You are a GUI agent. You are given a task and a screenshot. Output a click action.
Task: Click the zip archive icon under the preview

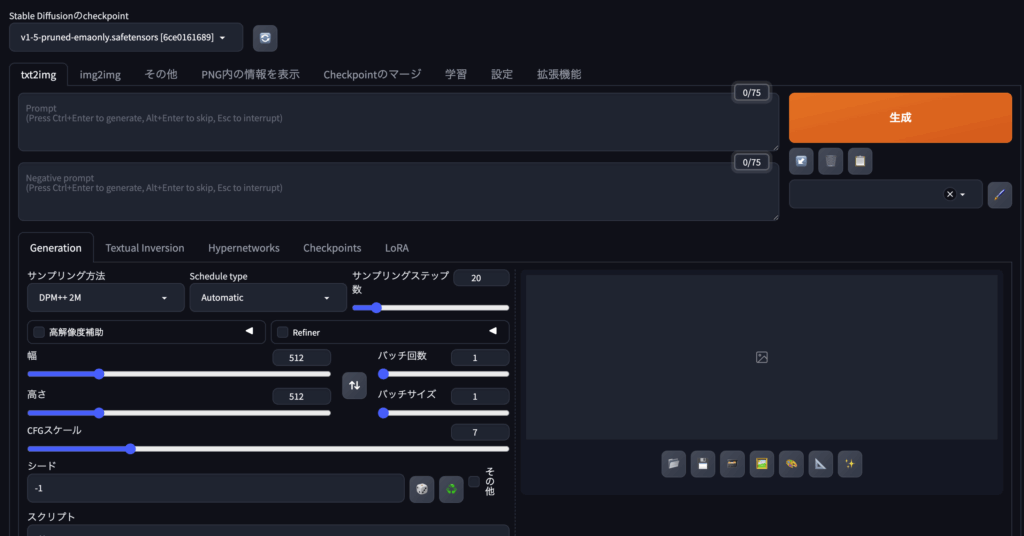[733, 464]
